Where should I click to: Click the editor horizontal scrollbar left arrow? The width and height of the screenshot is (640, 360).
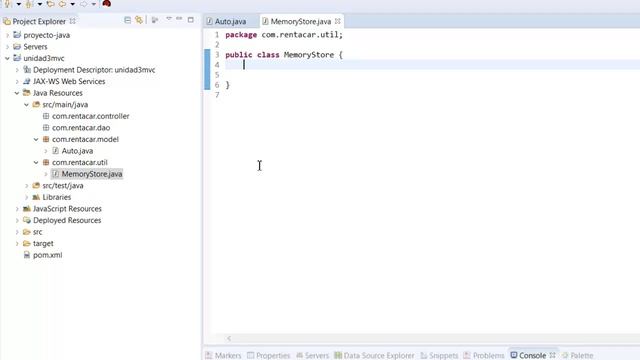(229, 338)
